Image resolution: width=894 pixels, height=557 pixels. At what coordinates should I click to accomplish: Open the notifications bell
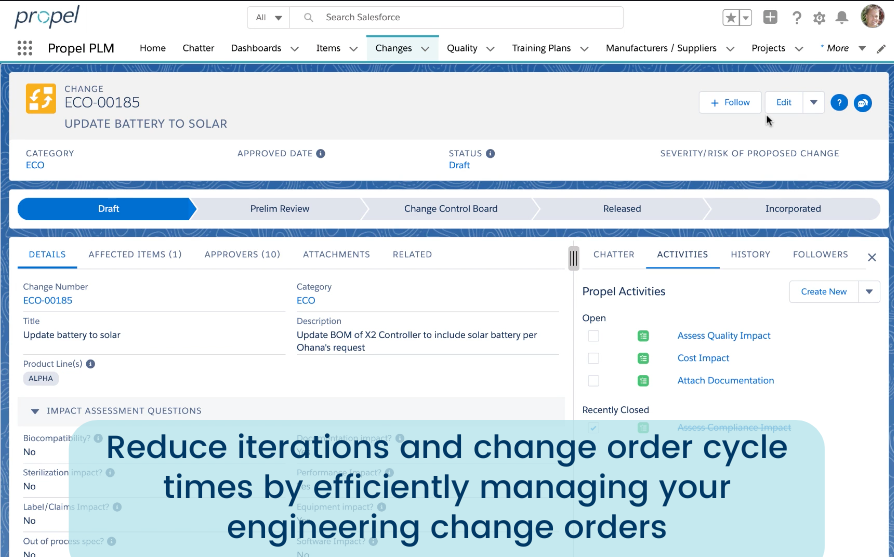[842, 18]
